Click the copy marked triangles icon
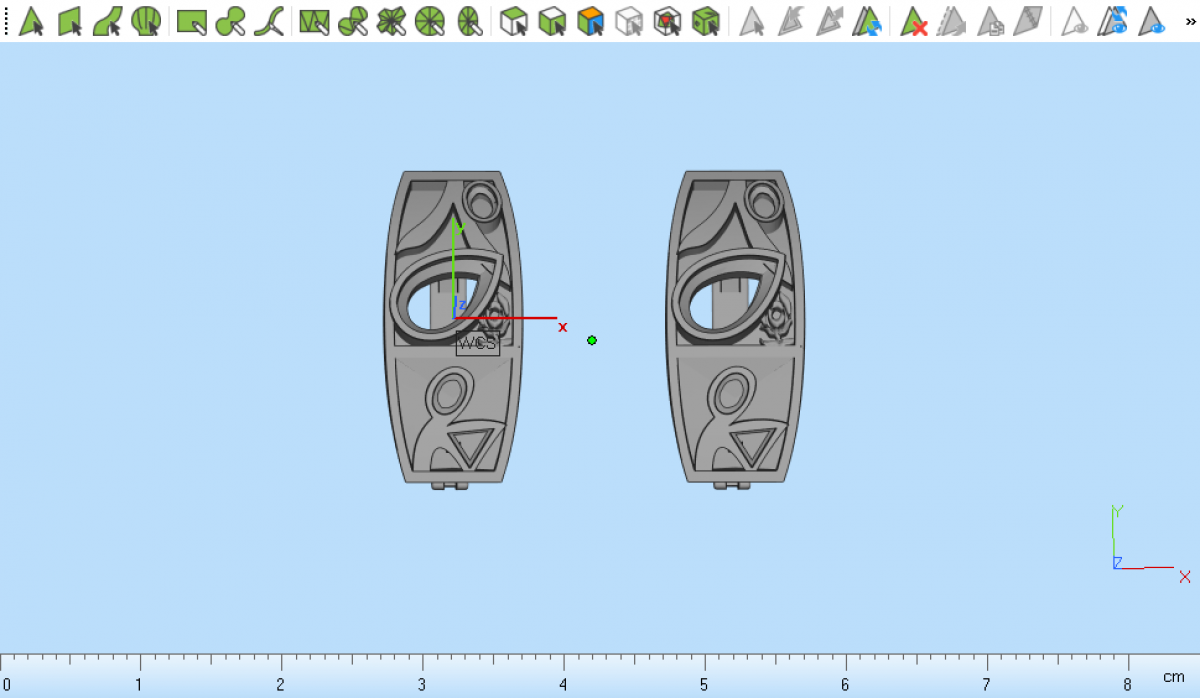1200x698 pixels. 990,20
